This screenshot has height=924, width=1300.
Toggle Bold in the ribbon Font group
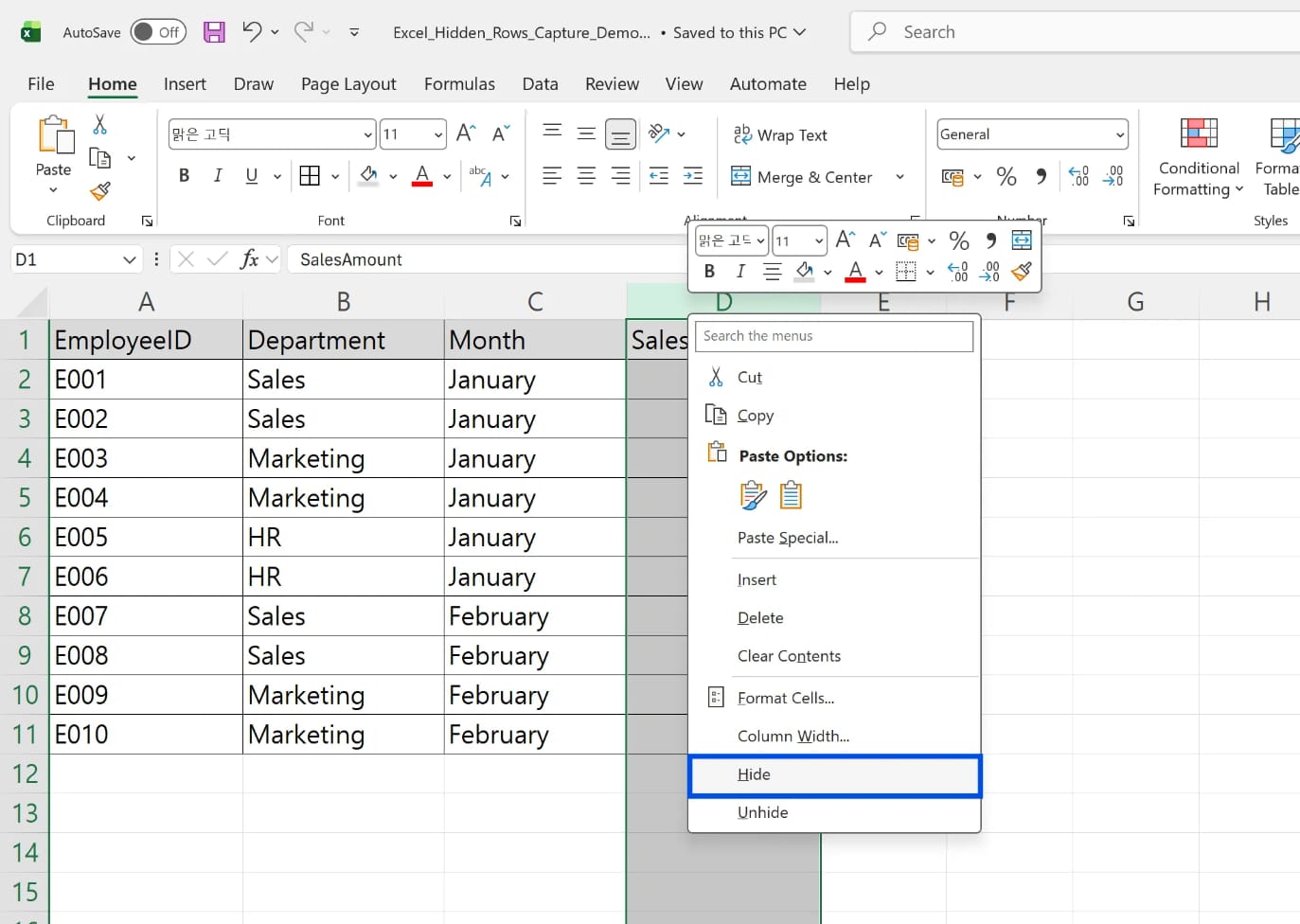(184, 176)
